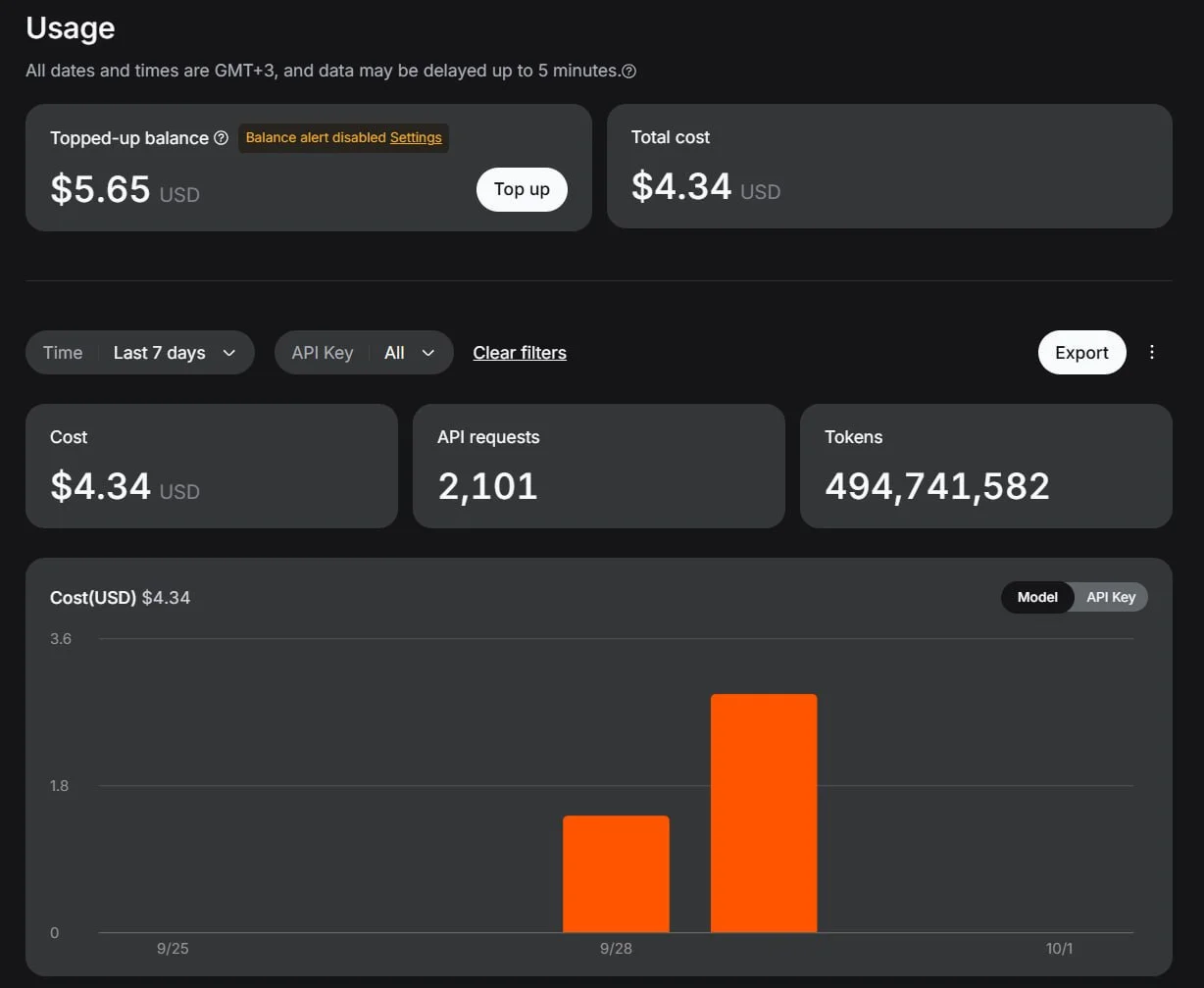Click the Tokens count card
Image resolution: width=1204 pixels, height=988 pixels.
click(986, 466)
